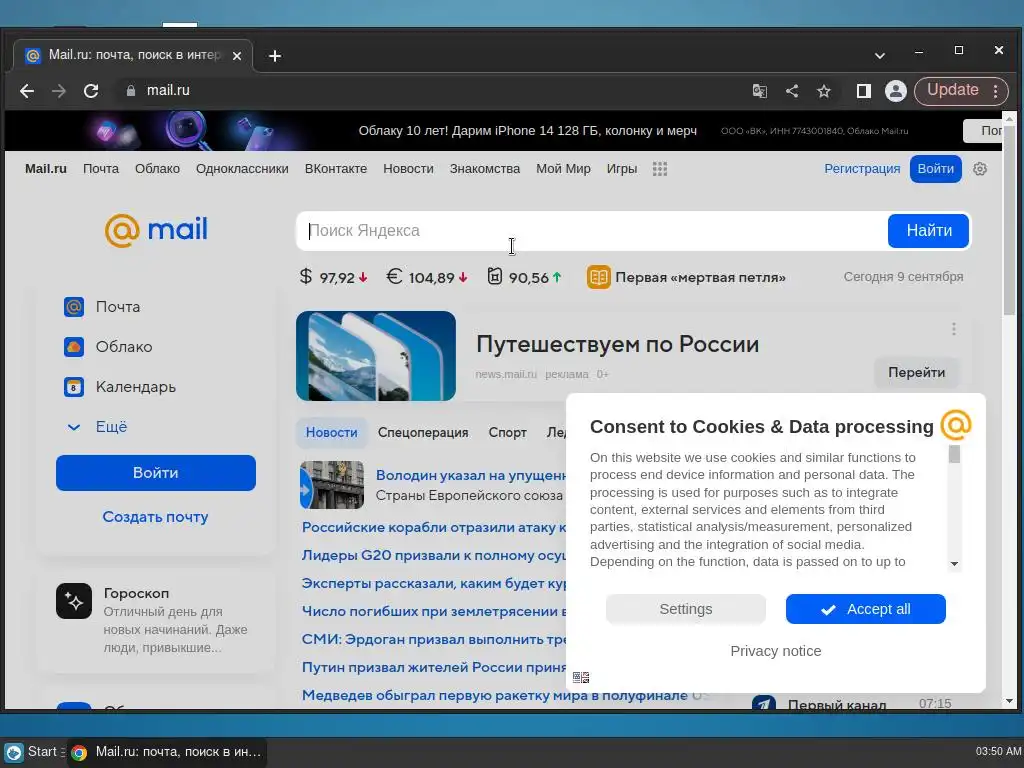Image resolution: width=1024 pixels, height=768 pixels.
Task: Click the browser forward arrow
Action: 59,91
